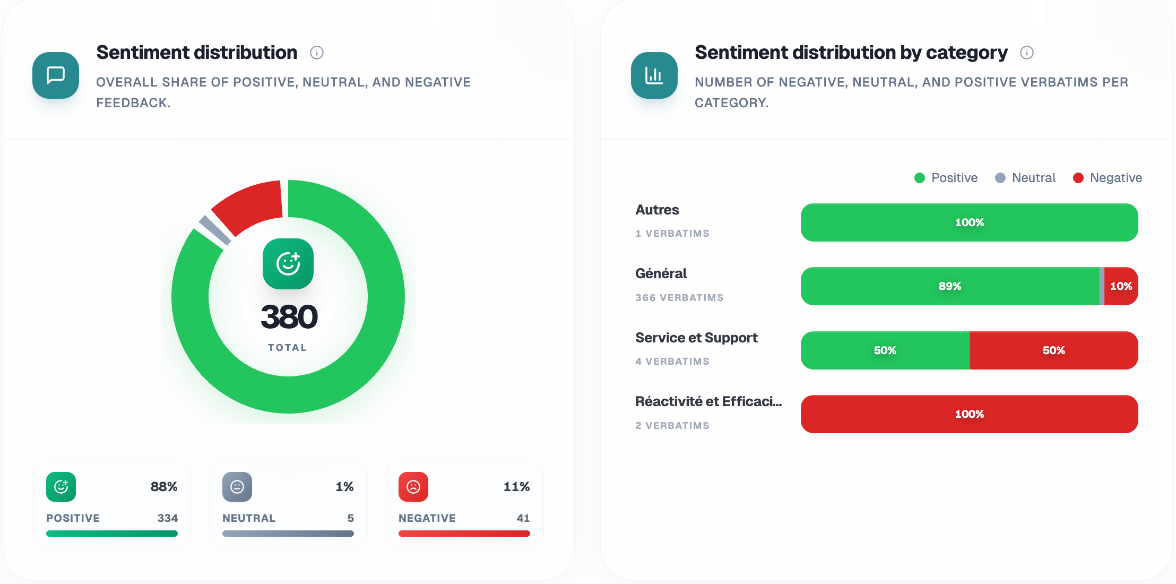Click the Service et Support category label

pyautogui.click(x=696, y=337)
